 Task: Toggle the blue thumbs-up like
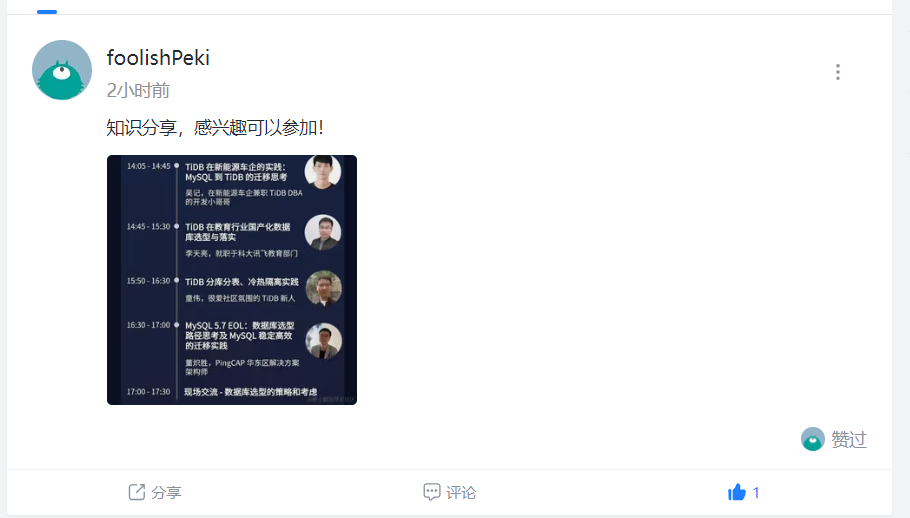click(736, 492)
